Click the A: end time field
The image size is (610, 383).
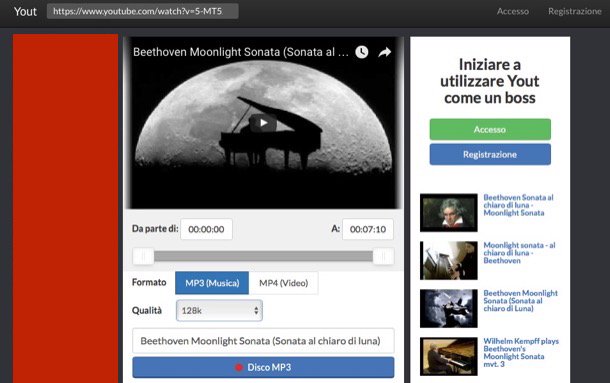click(x=368, y=229)
